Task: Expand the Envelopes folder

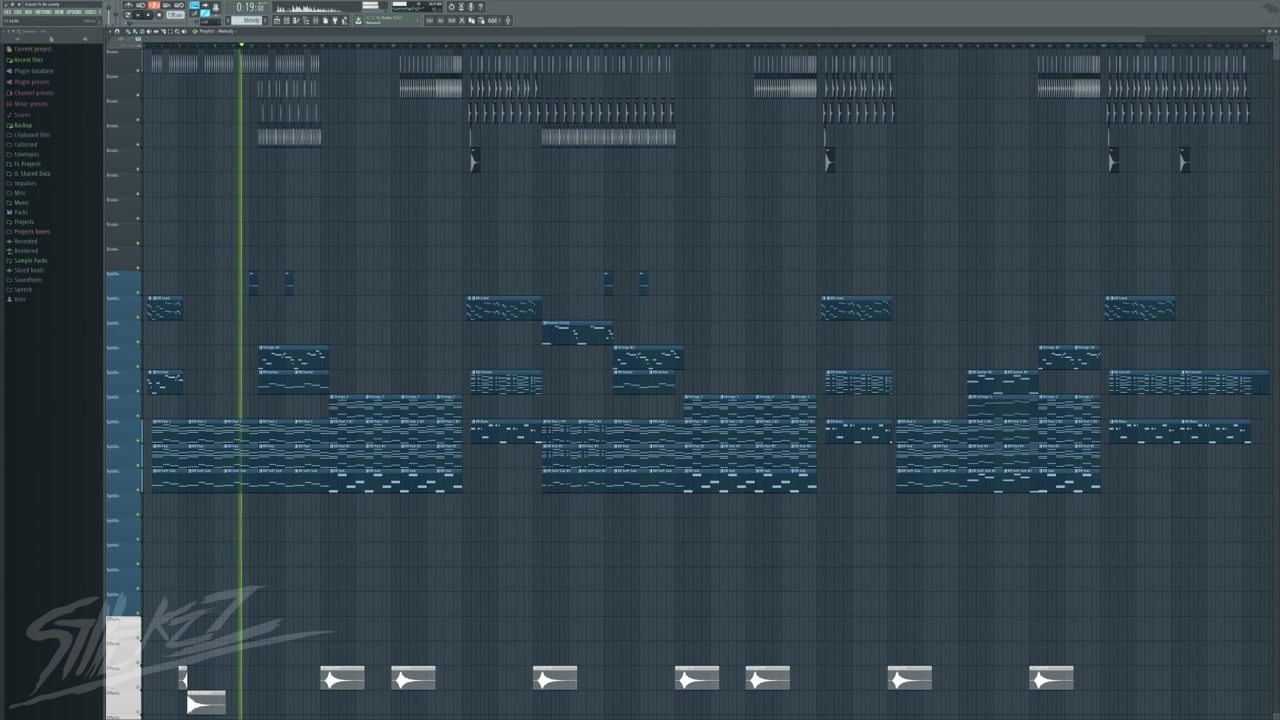Action: (26, 154)
